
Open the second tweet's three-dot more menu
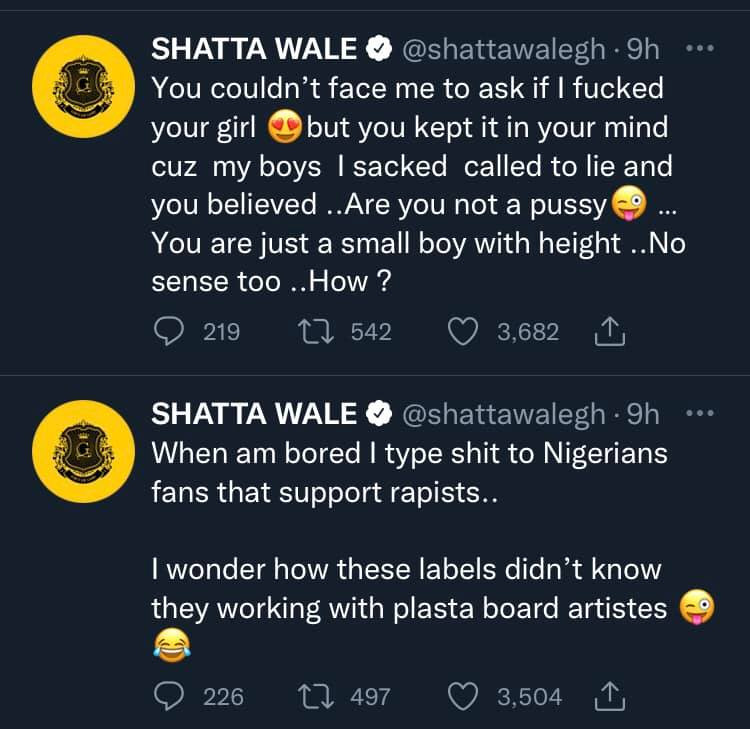click(x=700, y=412)
